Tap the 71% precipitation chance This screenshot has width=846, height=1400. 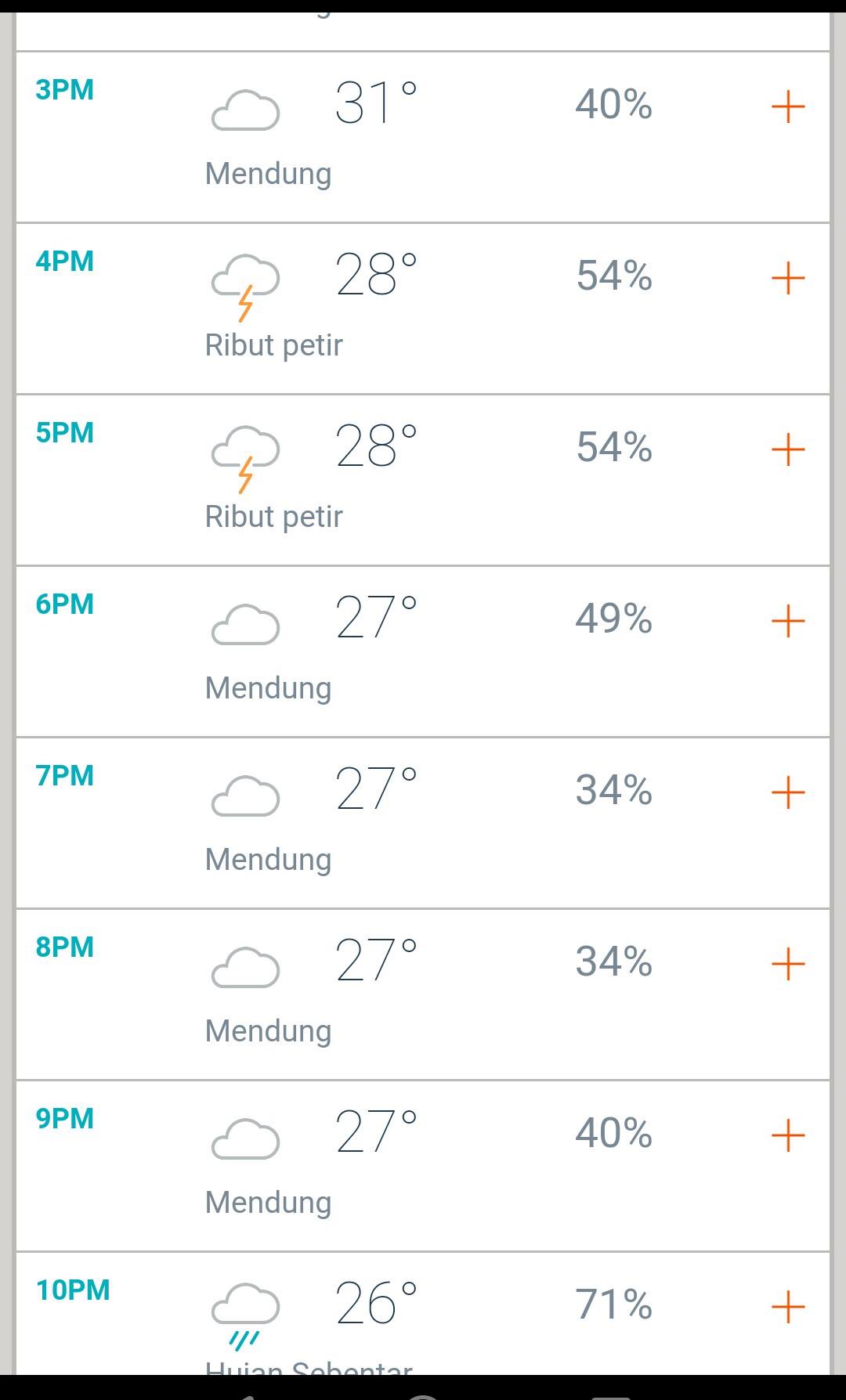pos(614,1304)
